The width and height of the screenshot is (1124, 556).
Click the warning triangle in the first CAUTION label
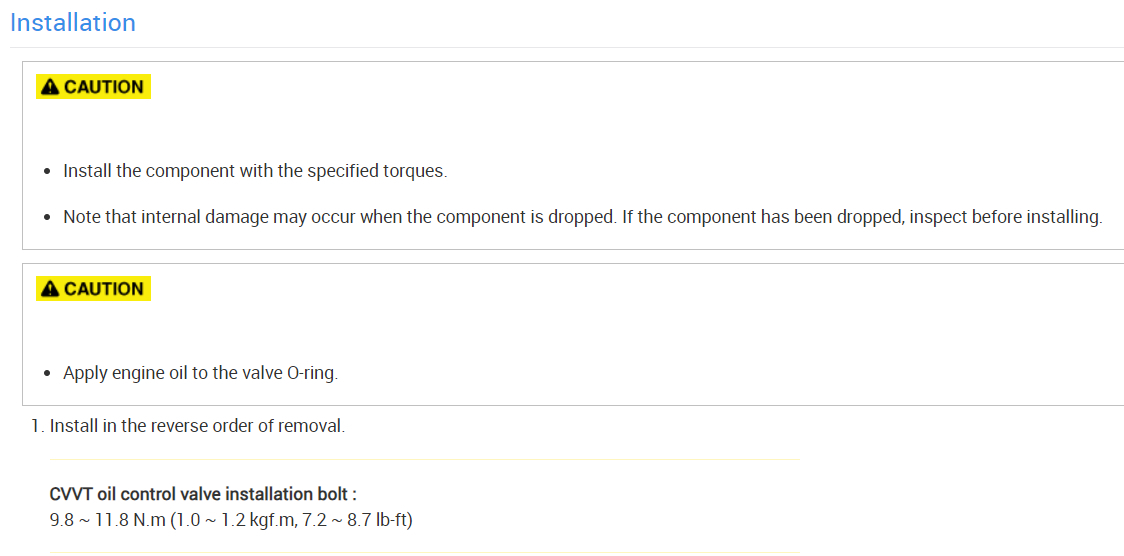pyautogui.click(x=50, y=87)
